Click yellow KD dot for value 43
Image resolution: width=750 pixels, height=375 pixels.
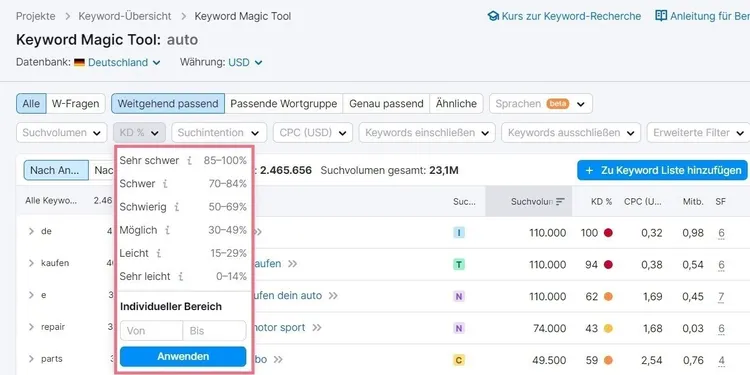pyautogui.click(x=608, y=329)
